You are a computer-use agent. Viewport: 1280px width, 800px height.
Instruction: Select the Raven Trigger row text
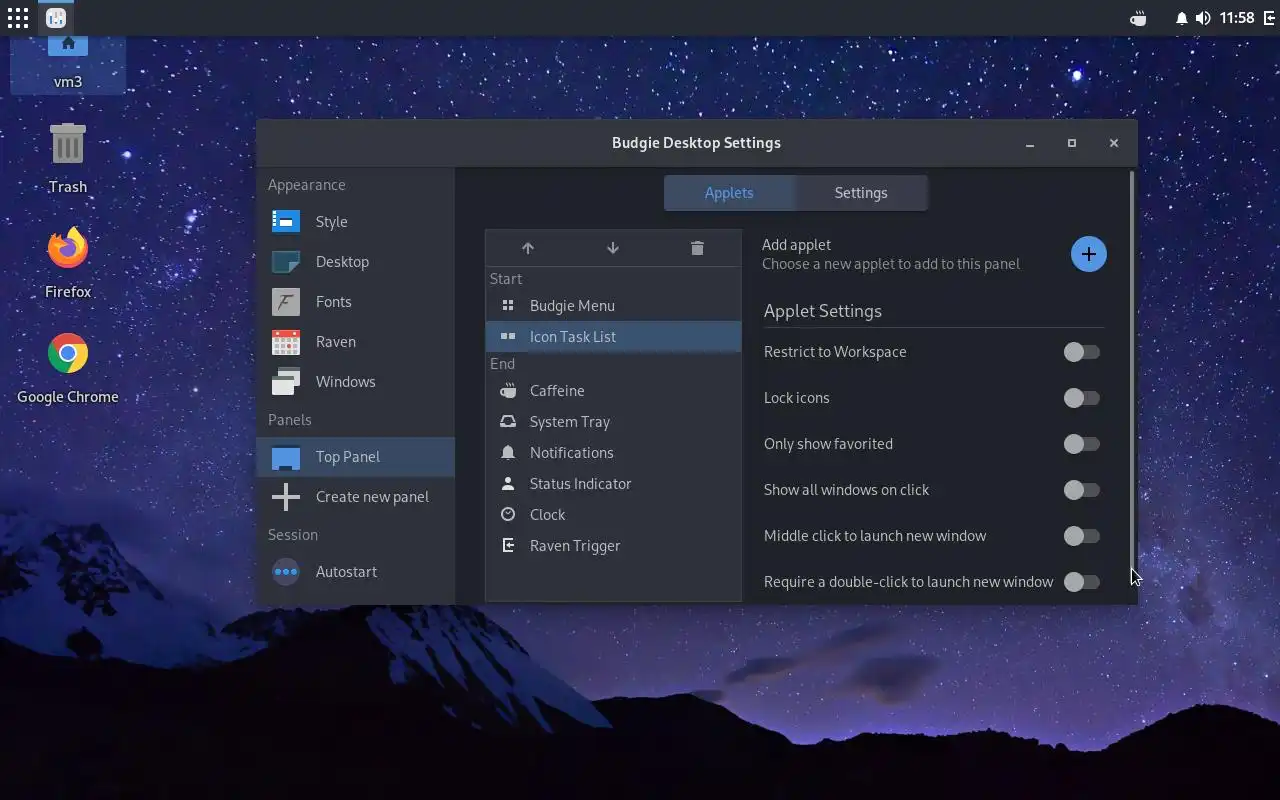575,546
